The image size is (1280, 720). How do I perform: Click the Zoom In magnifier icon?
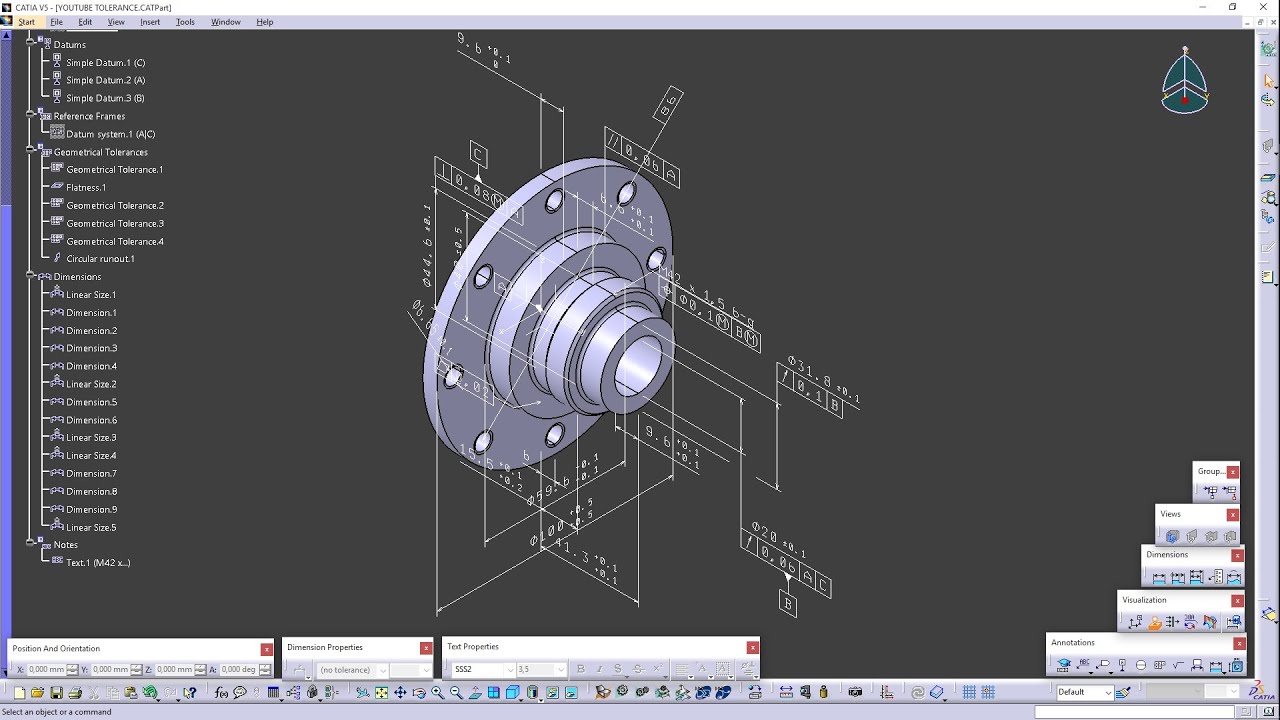pos(437,692)
